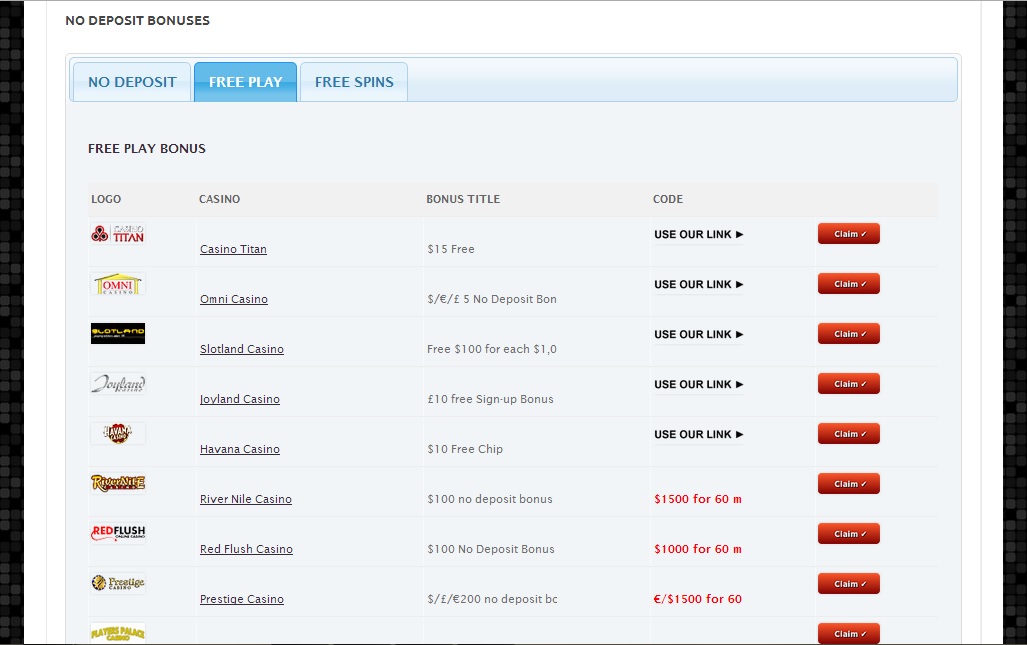Click USE OUR LINK for Havana Casino
This screenshot has width=1027, height=645.
click(x=699, y=434)
